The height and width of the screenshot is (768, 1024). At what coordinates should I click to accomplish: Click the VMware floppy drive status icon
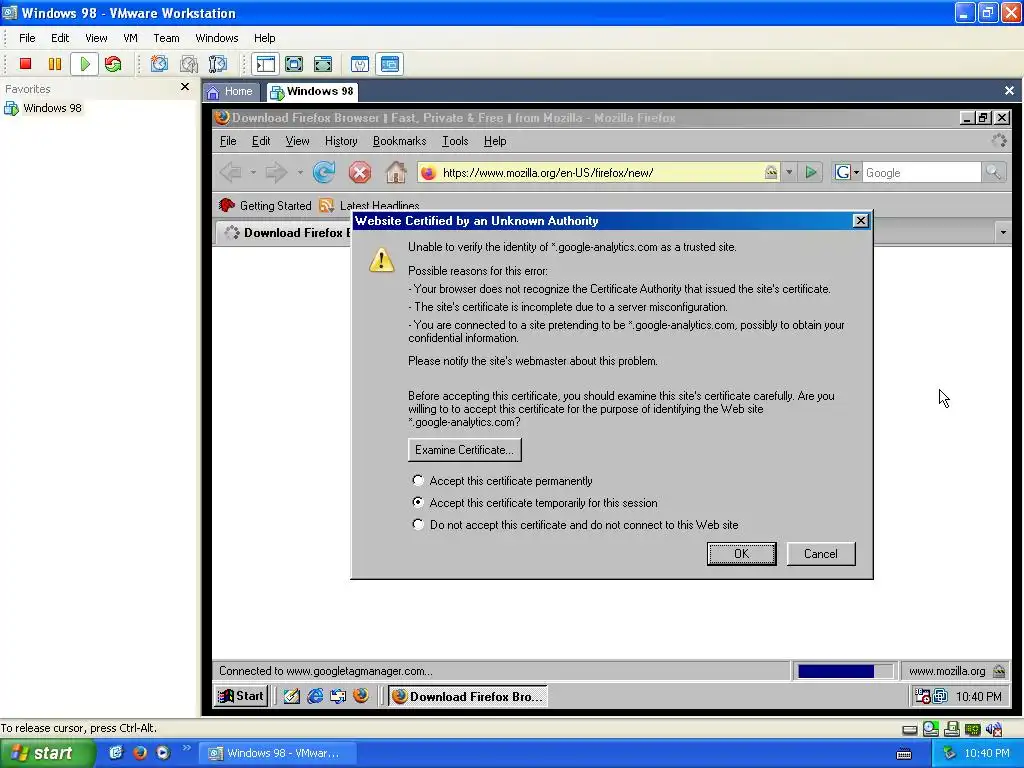tap(952, 729)
